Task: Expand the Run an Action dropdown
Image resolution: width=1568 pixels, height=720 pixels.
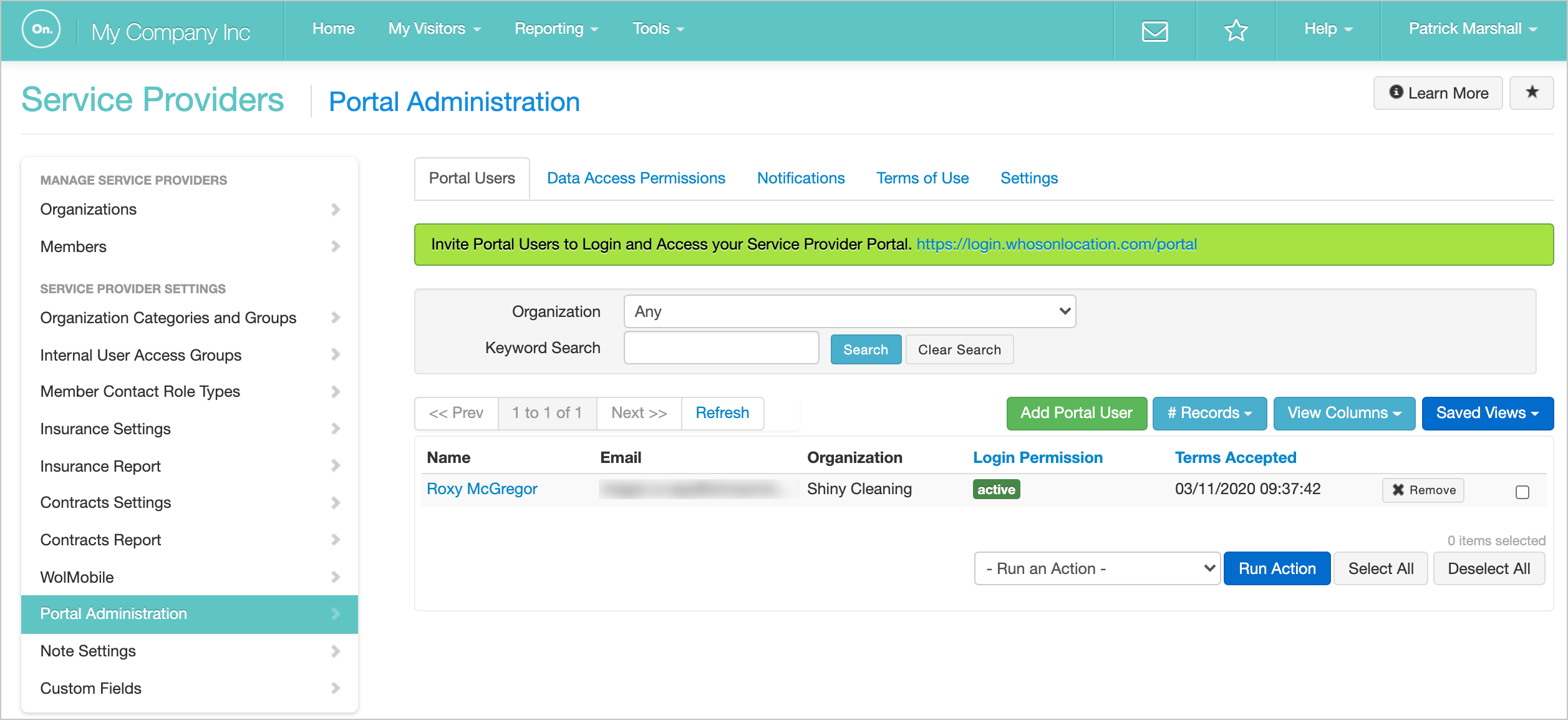Action: point(1097,568)
